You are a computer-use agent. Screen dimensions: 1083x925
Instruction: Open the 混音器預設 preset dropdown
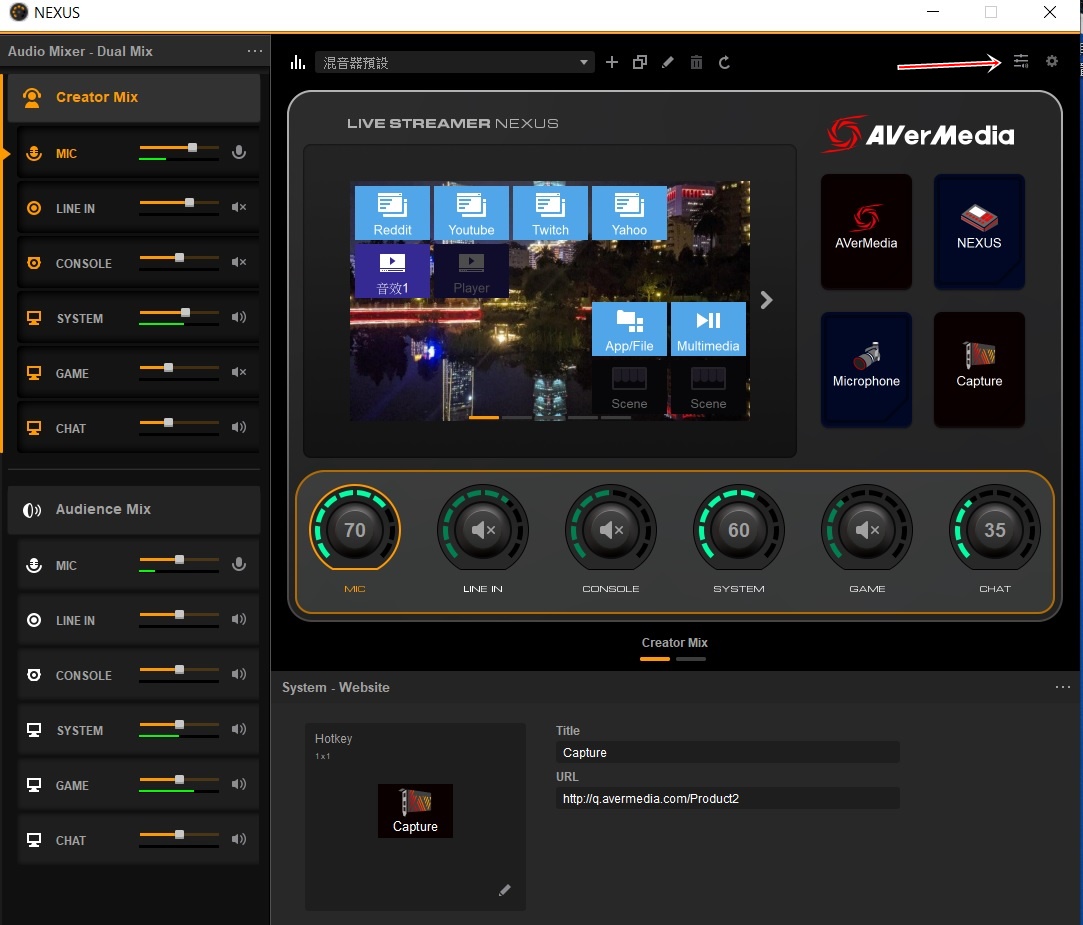pyautogui.click(x=454, y=63)
